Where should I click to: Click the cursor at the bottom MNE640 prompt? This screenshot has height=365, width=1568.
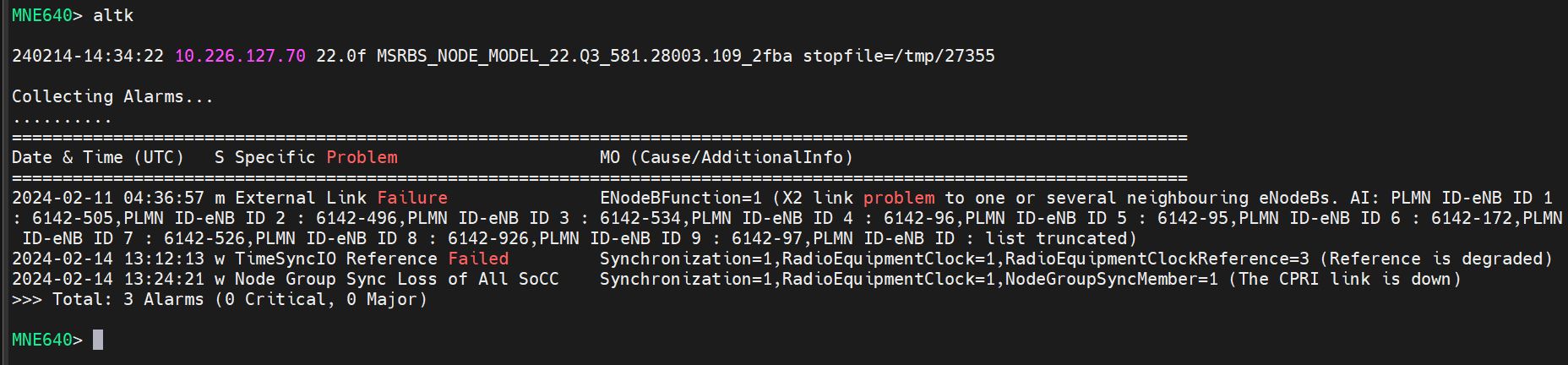tap(98, 340)
